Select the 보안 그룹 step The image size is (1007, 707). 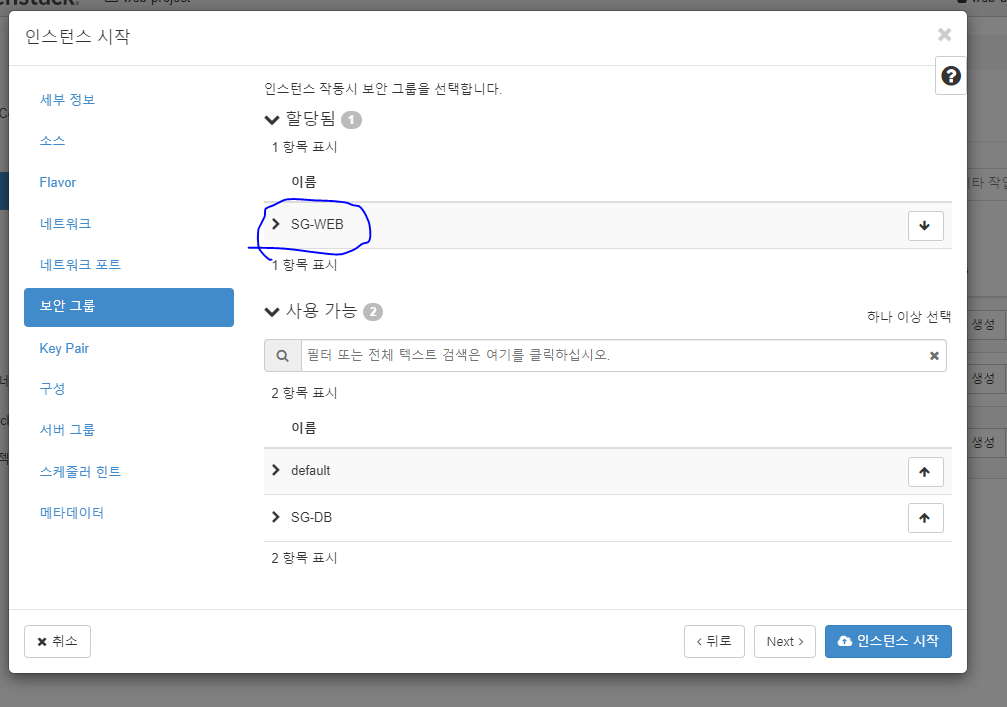tap(128, 307)
